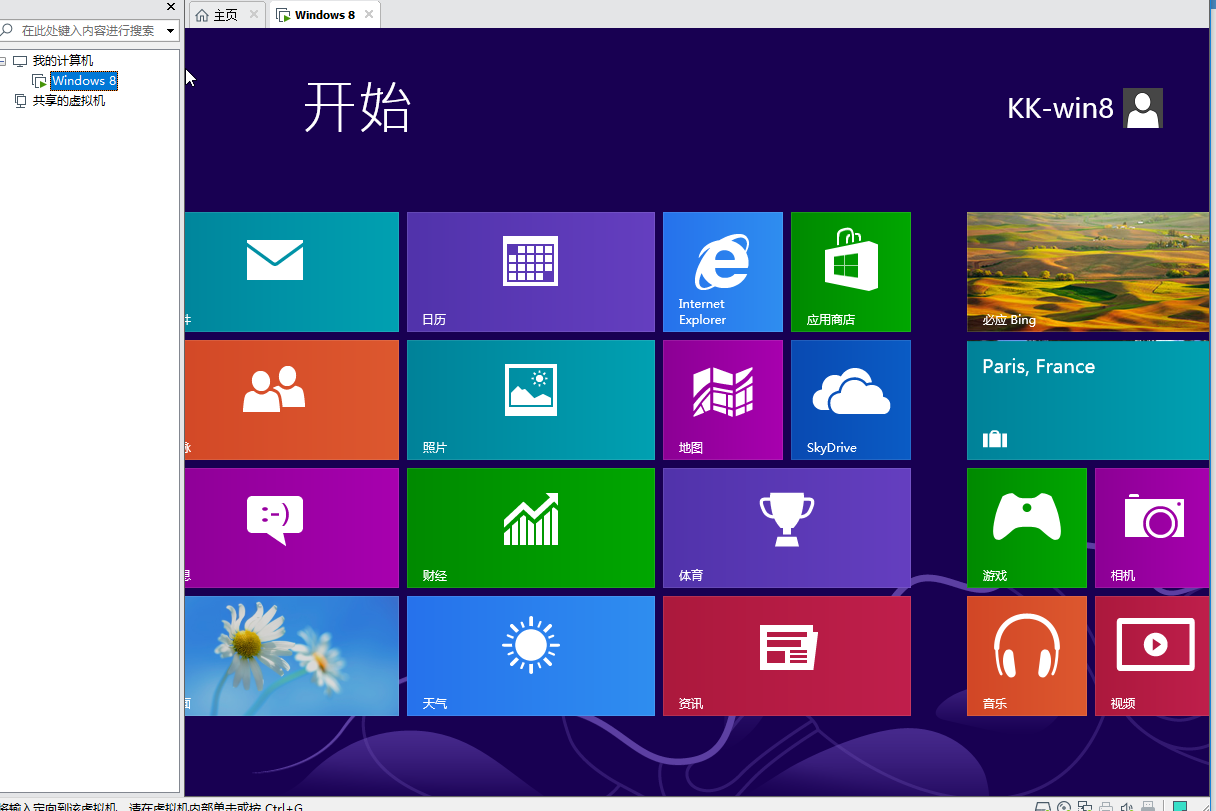Screen dimensions: 1216x811
Task: Select 共享的虚拟机 in the library tree
Action: pyautogui.click(x=68, y=101)
